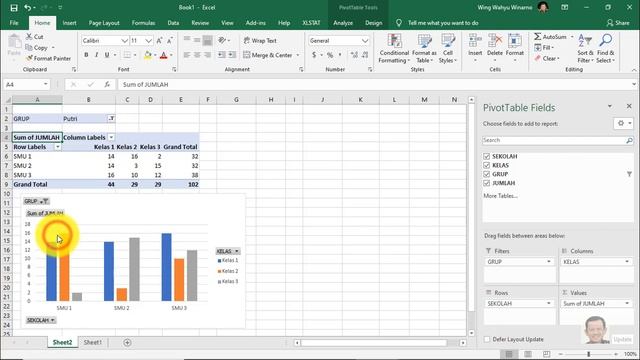Image resolution: width=640 pixels, height=360 pixels.
Task: Open the GRUP item dropdown in Filters area
Action: tap(549, 262)
